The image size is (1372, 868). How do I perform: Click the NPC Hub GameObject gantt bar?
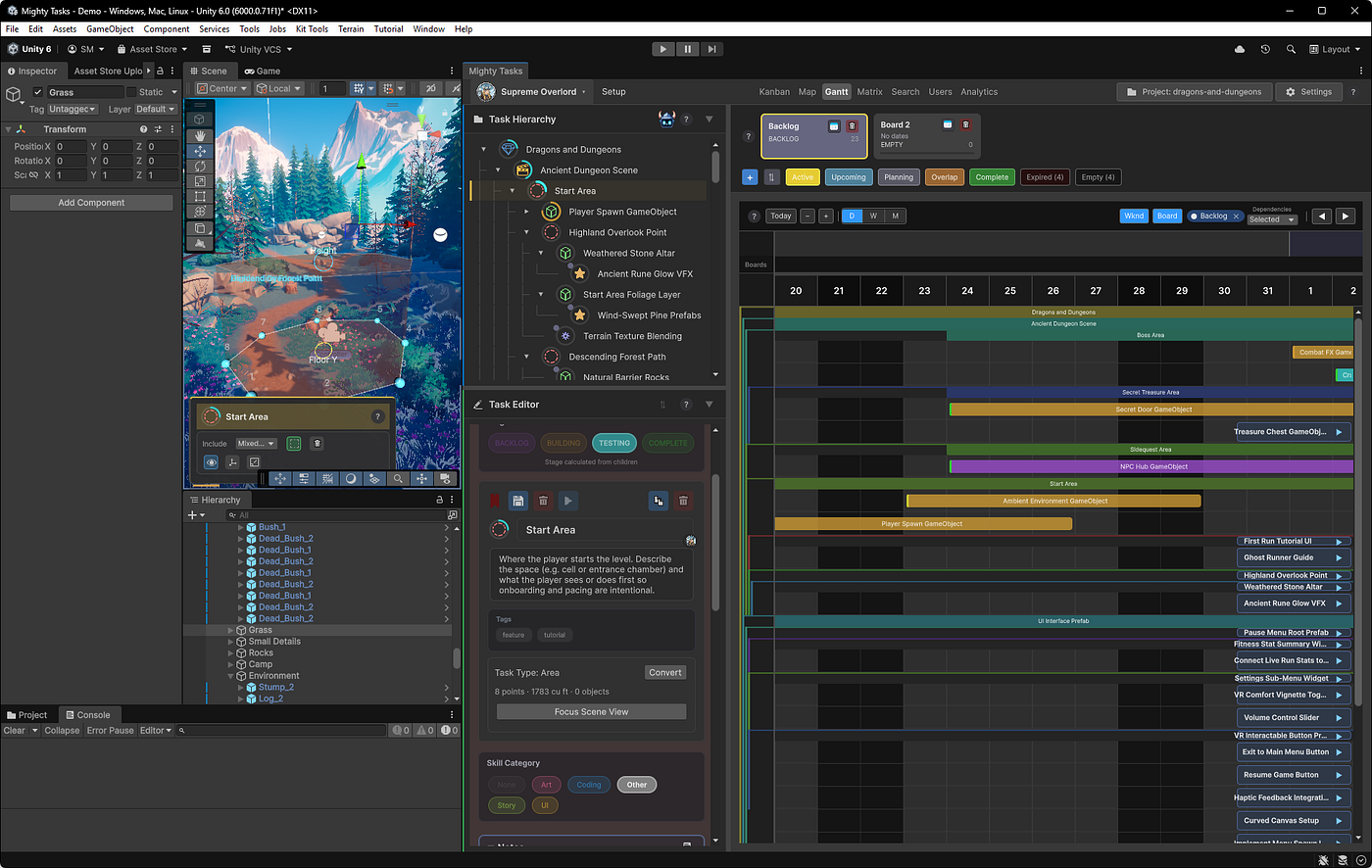tap(1151, 466)
